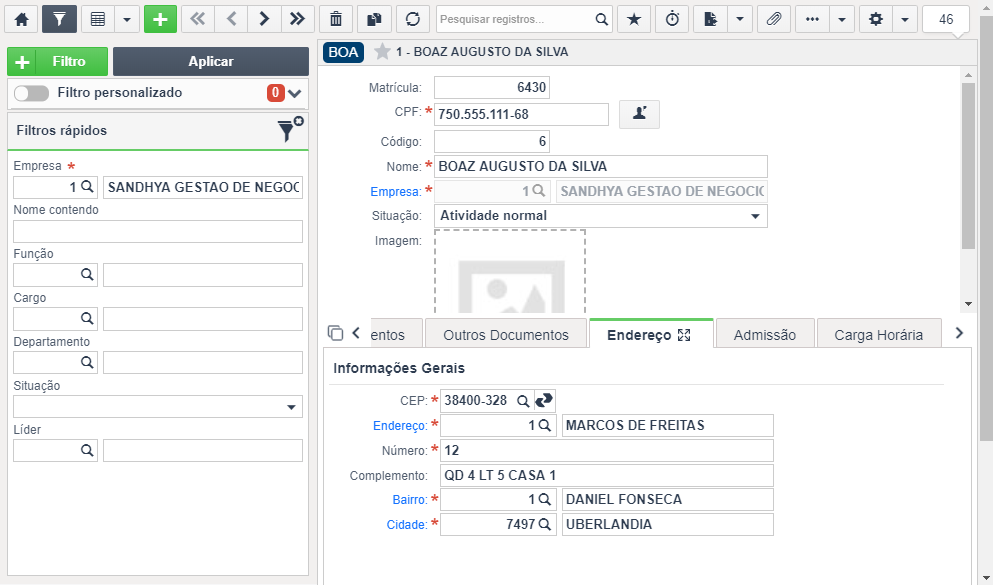Open attachments paperclip icon

[x=773, y=20]
